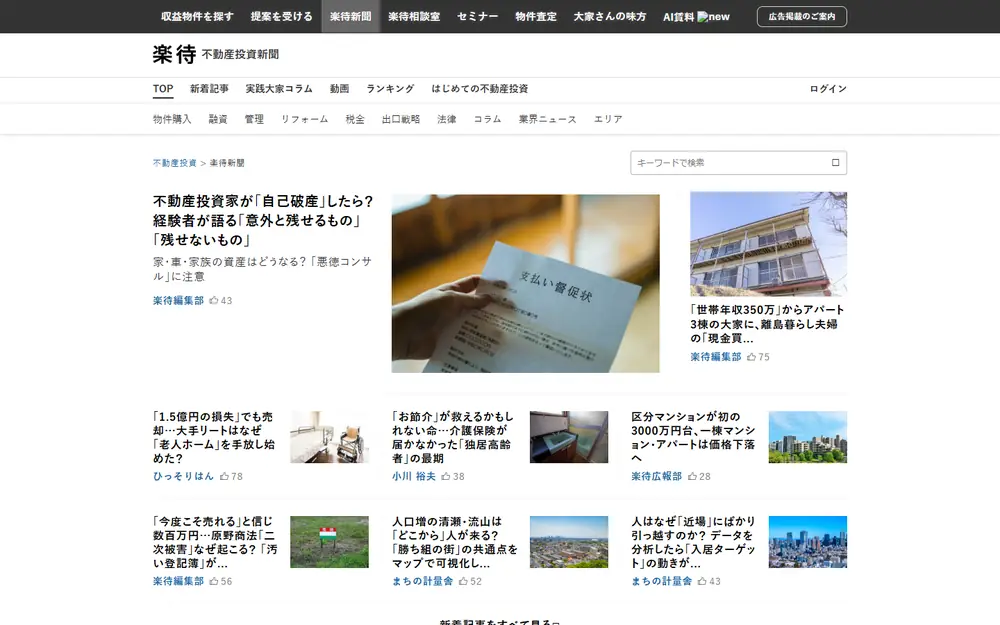Click like icon beside count 52

[x=463, y=581]
